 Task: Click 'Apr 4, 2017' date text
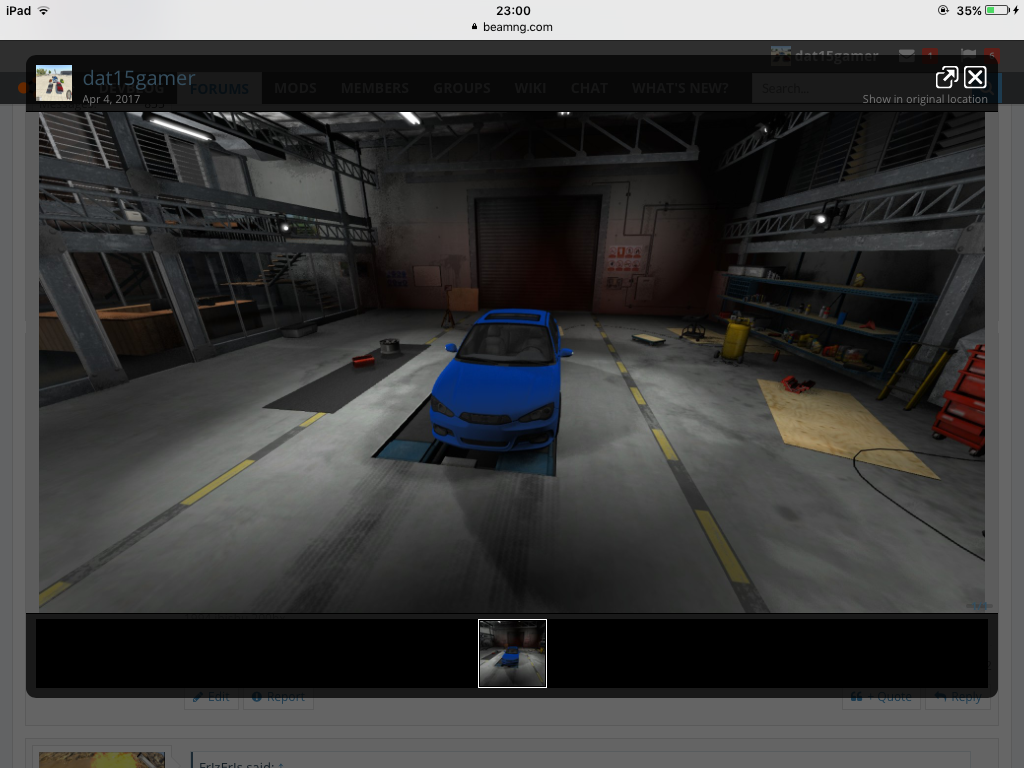point(111,99)
